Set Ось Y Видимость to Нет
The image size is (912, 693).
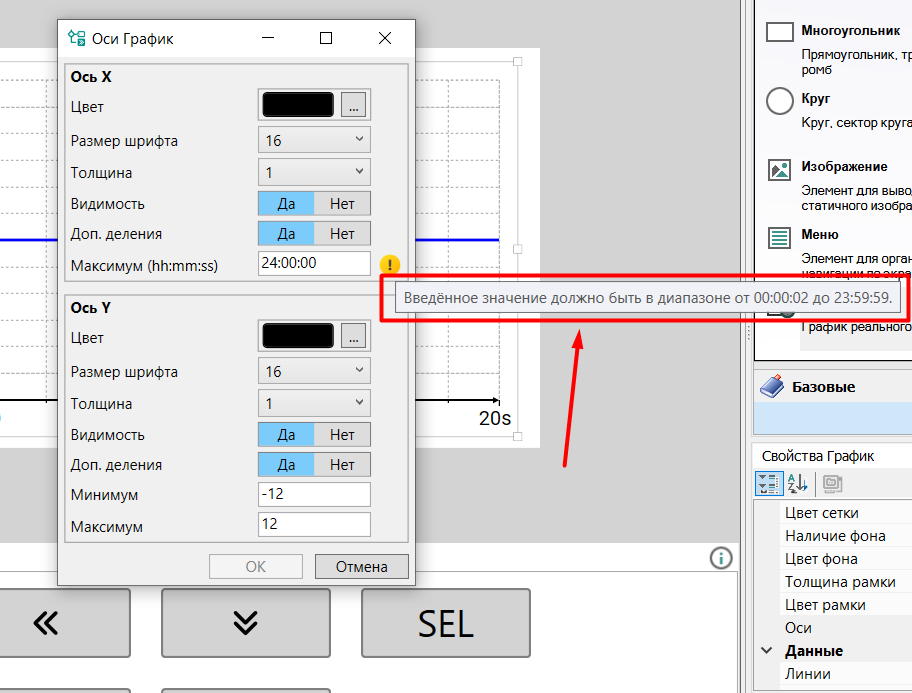pyautogui.click(x=342, y=435)
